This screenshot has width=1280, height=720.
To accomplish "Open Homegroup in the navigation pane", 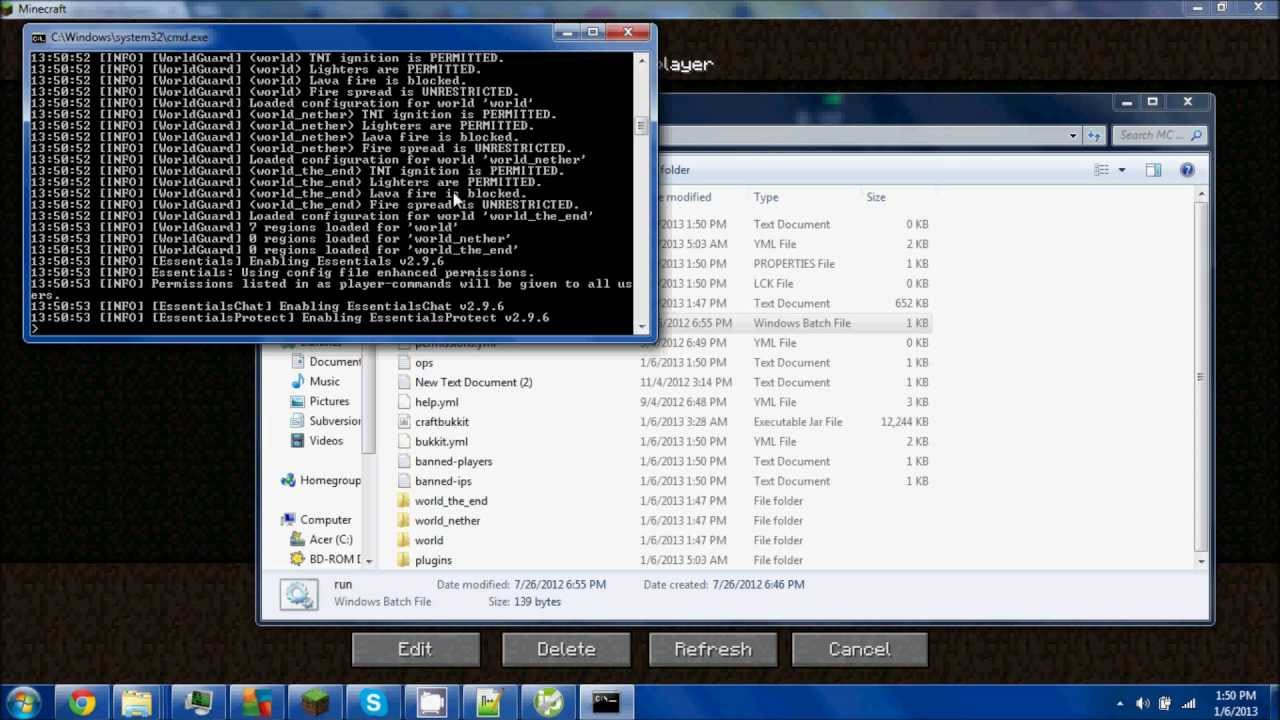I will point(330,480).
